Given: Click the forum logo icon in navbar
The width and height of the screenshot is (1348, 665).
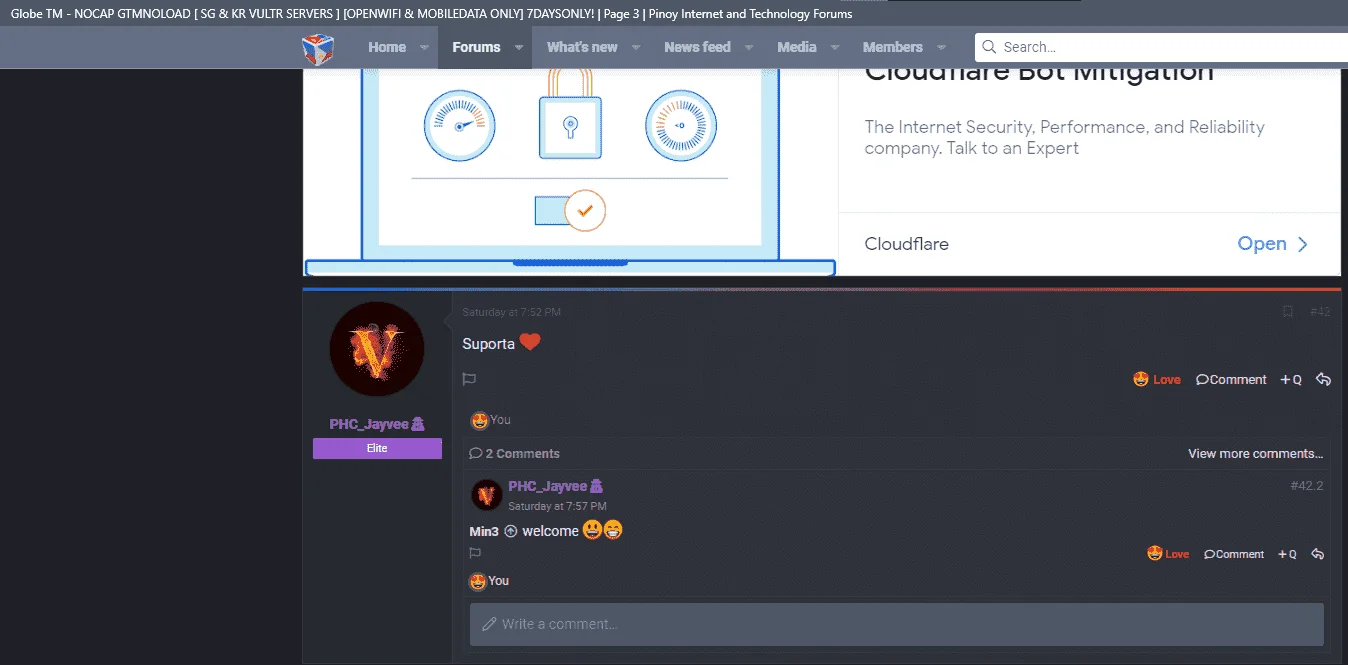Looking at the screenshot, I should (318, 47).
